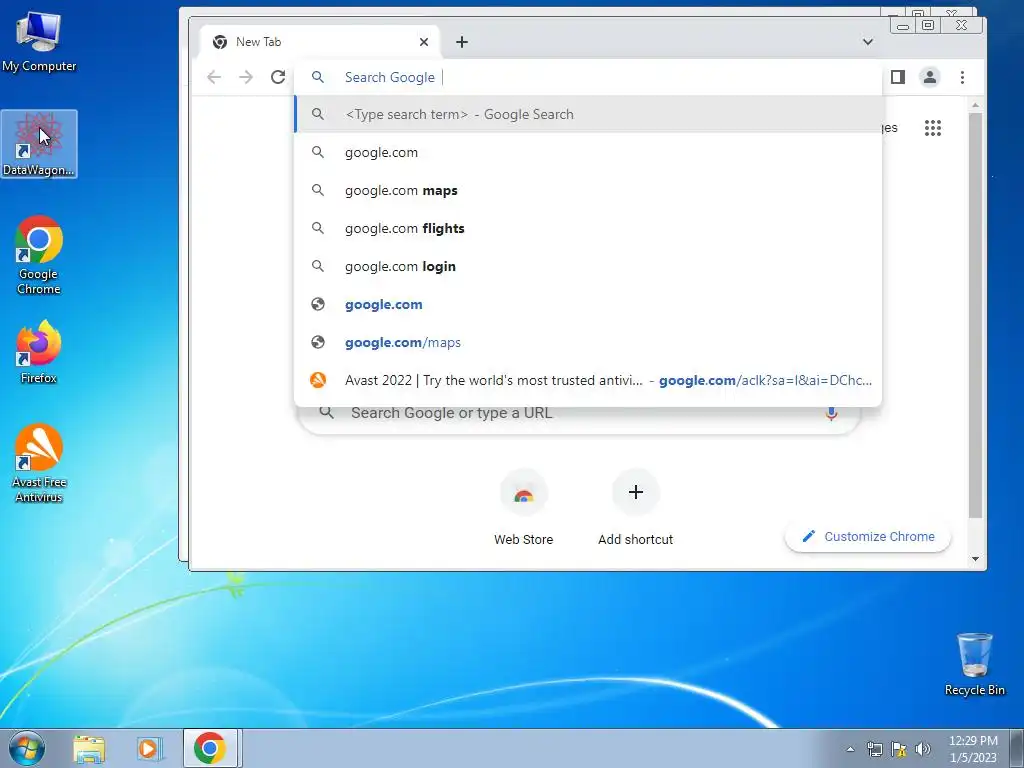Open the Web Store shortcut
This screenshot has height=768, width=1024.
(x=523, y=507)
